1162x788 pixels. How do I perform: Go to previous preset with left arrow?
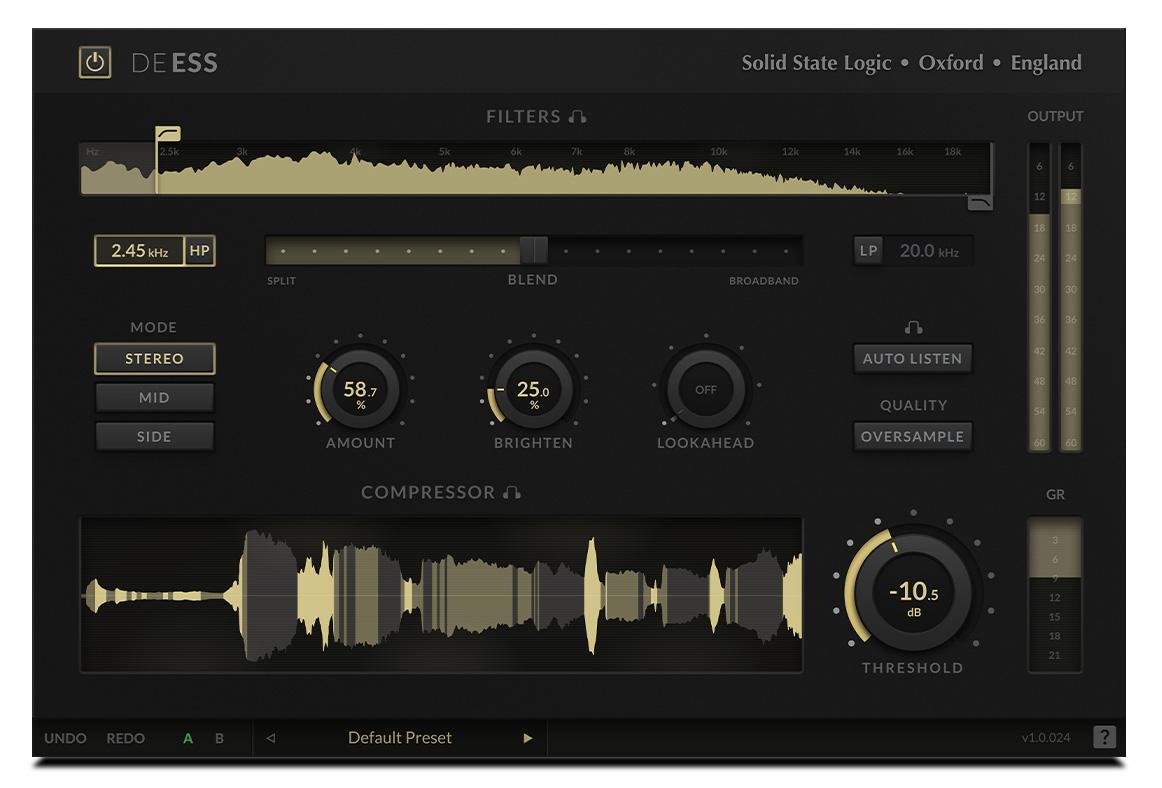tap(270, 738)
